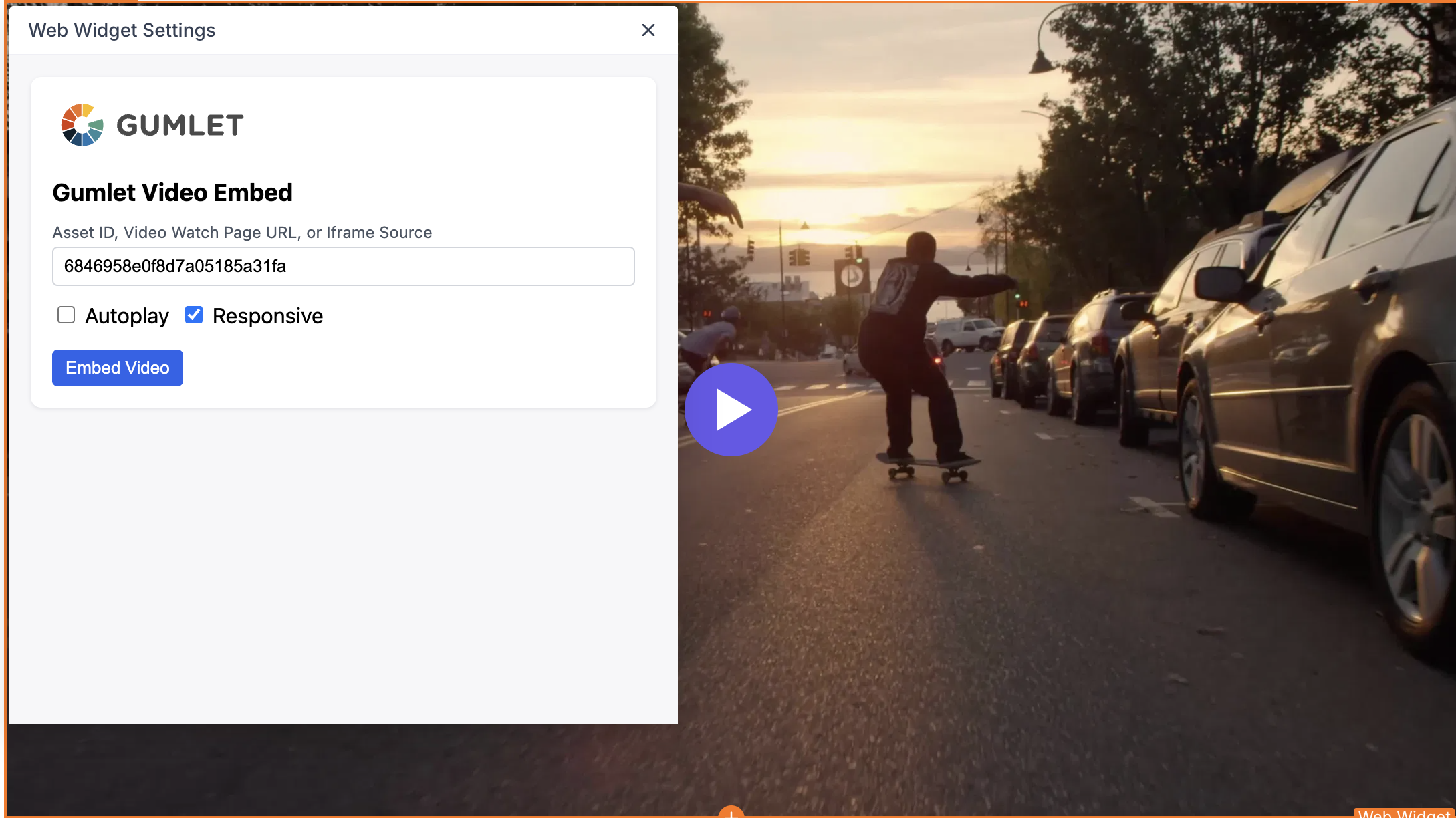
Task: Uncheck the Responsive checkbox
Action: click(194, 315)
